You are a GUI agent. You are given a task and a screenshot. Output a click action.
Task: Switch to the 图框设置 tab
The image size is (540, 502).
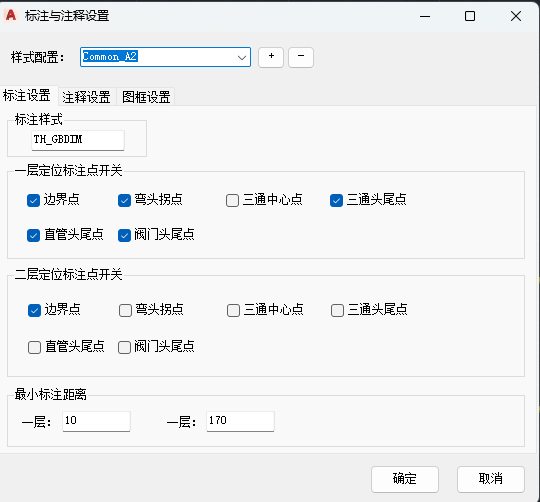tap(146, 97)
